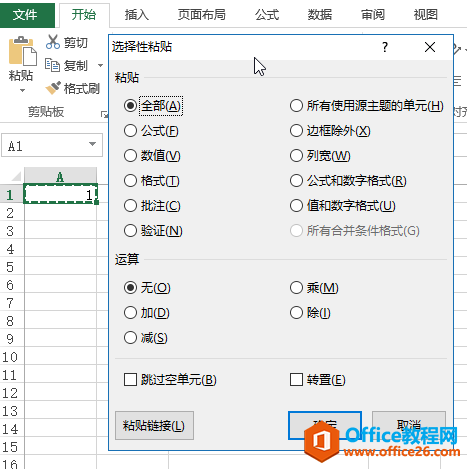The image size is (467, 469).
Task: Switch to the 公式 ribbon tab
Action: click(267, 15)
